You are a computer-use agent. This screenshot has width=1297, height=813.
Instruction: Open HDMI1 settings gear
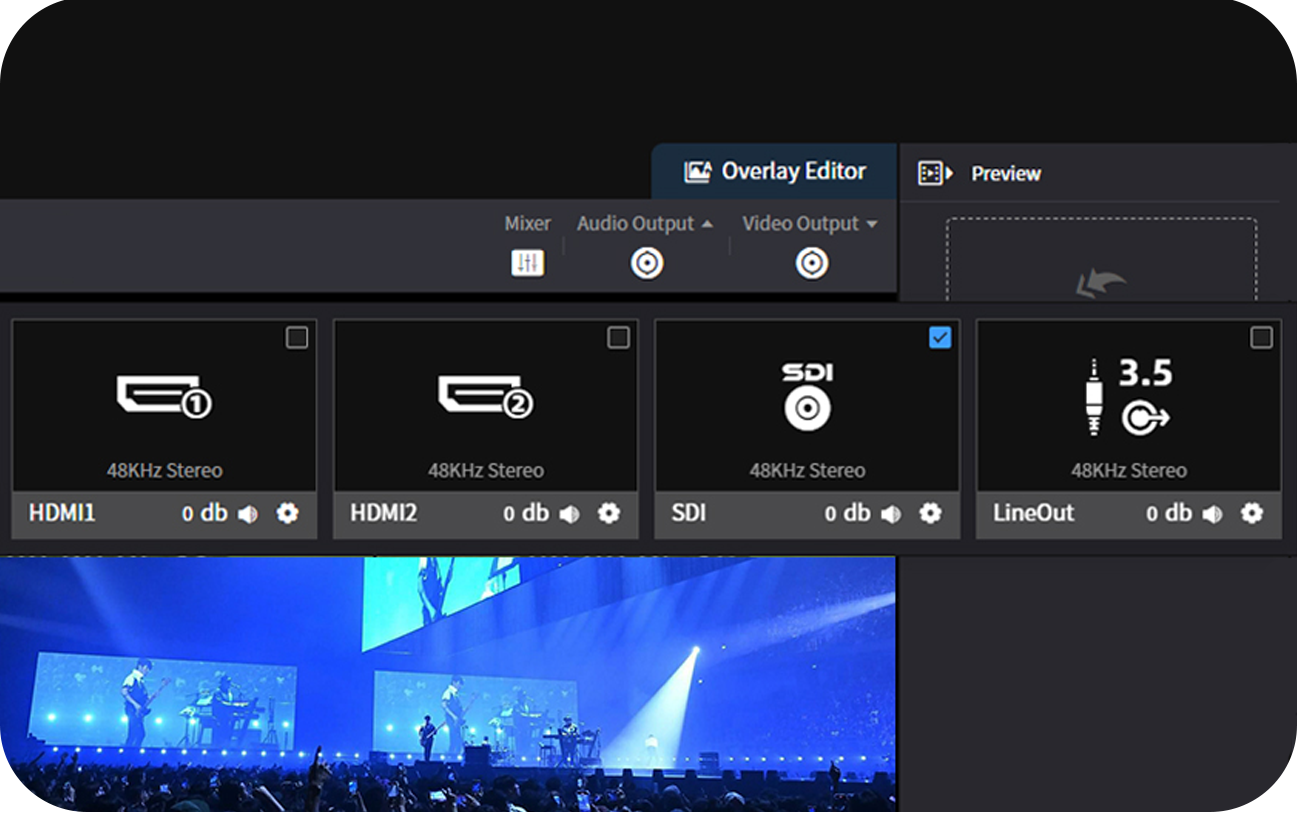point(288,513)
